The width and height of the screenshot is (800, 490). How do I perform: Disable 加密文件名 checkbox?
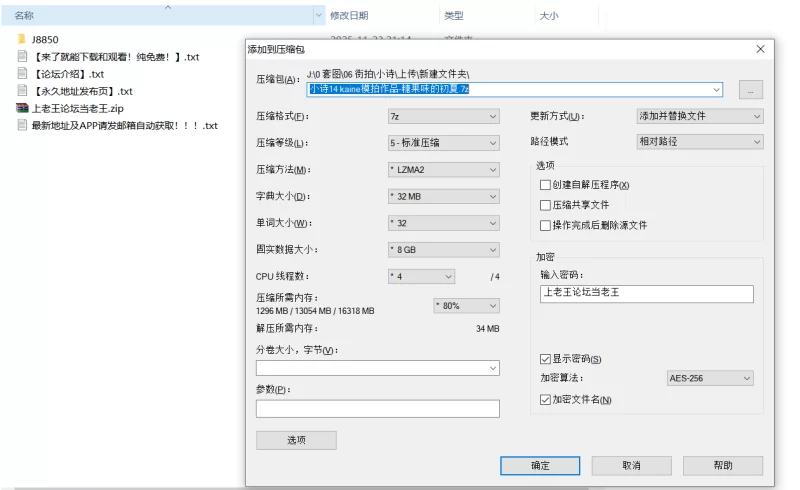pyautogui.click(x=545, y=399)
